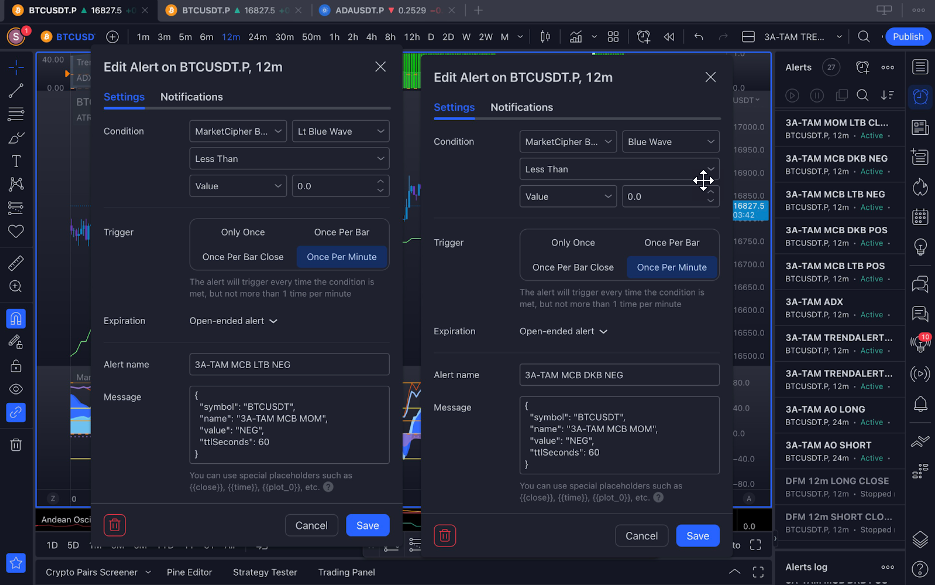This screenshot has width=935, height=585.
Task: Select the ruler measure tool
Action: (x=16, y=263)
